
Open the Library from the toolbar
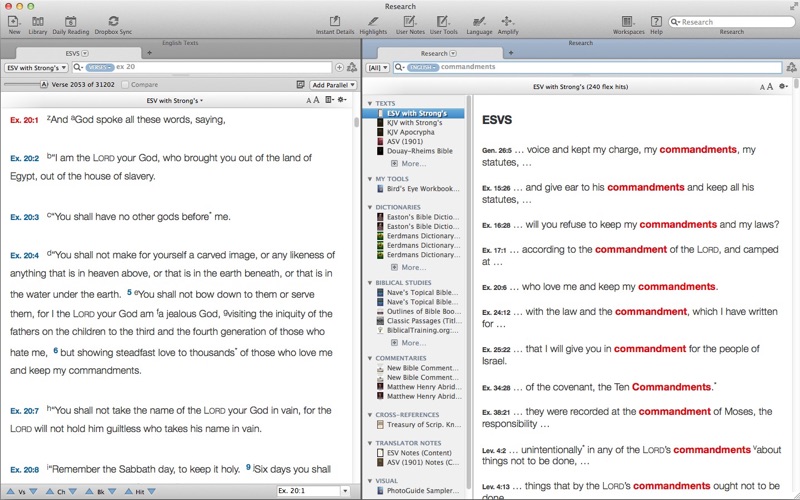pos(37,21)
